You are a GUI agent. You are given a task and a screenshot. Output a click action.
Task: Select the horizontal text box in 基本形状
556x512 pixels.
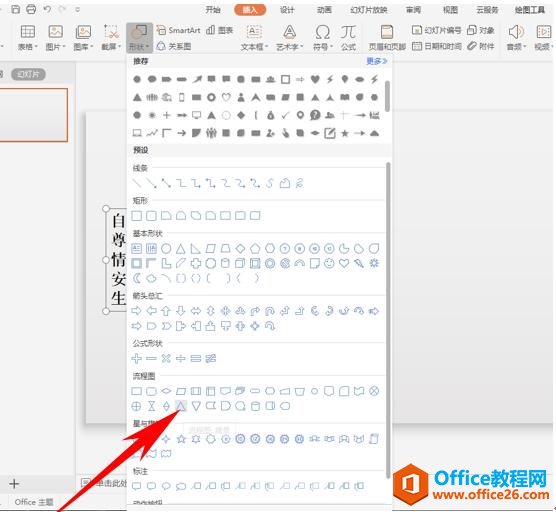(137, 249)
